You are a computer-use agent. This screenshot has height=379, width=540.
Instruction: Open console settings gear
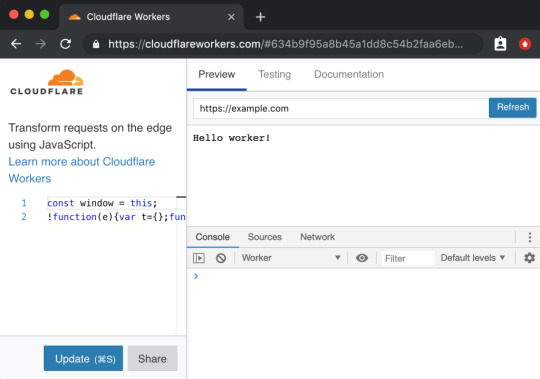pyautogui.click(x=529, y=257)
